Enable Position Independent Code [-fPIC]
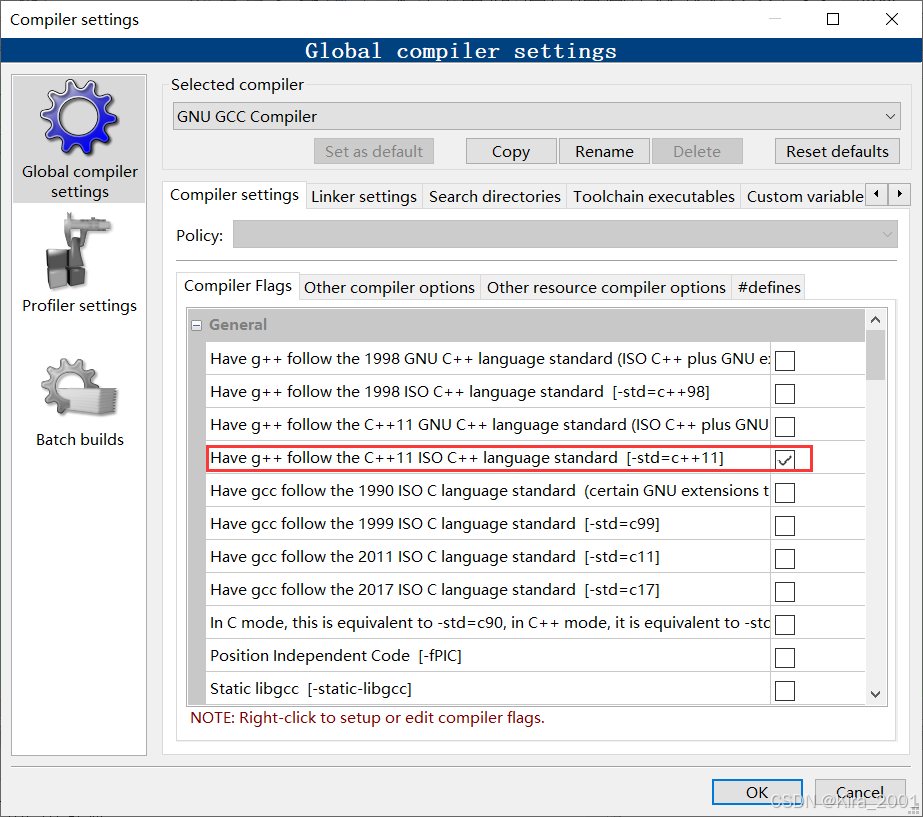Viewport: 923px width, 817px height. [x=784, y=656]
